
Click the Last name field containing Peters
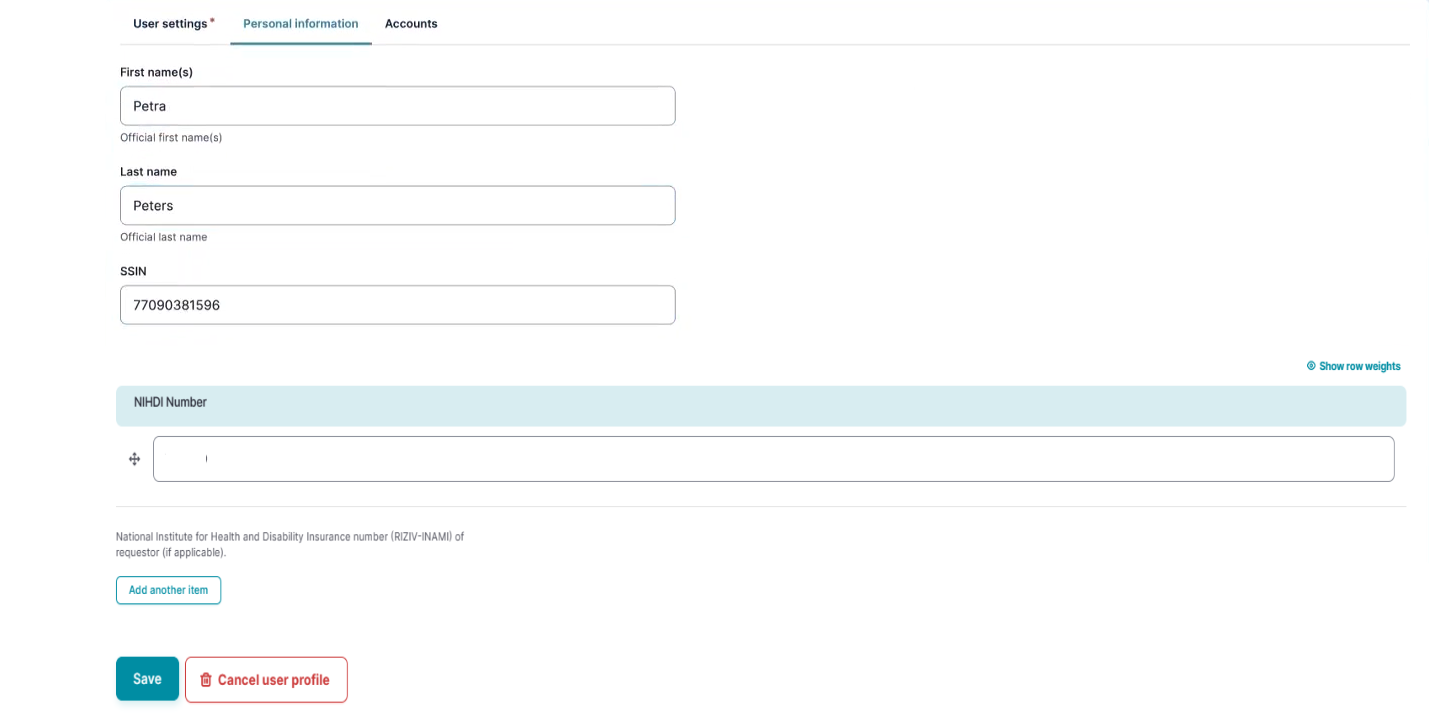397,206
